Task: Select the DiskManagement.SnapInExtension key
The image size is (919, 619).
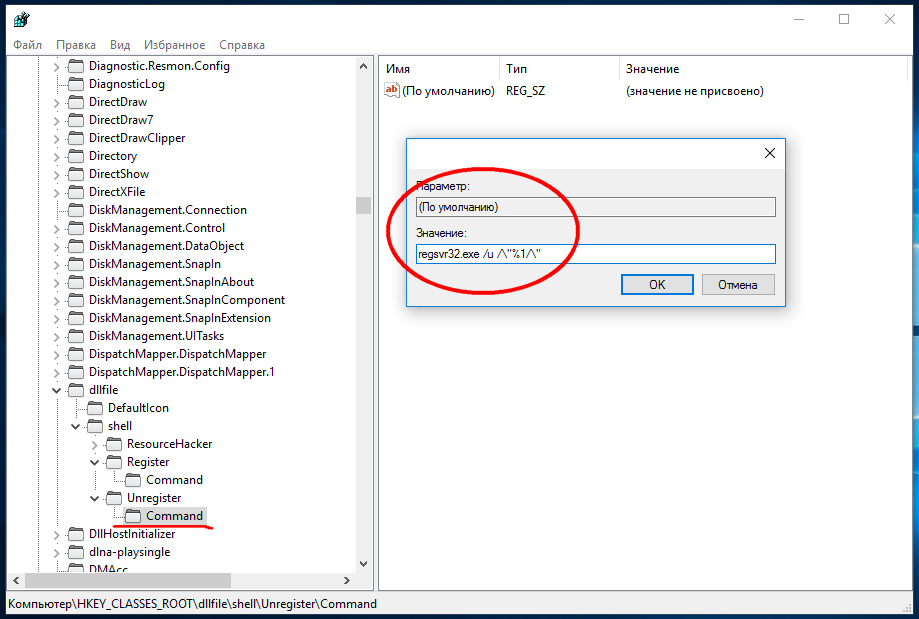Action: point(179,318)
